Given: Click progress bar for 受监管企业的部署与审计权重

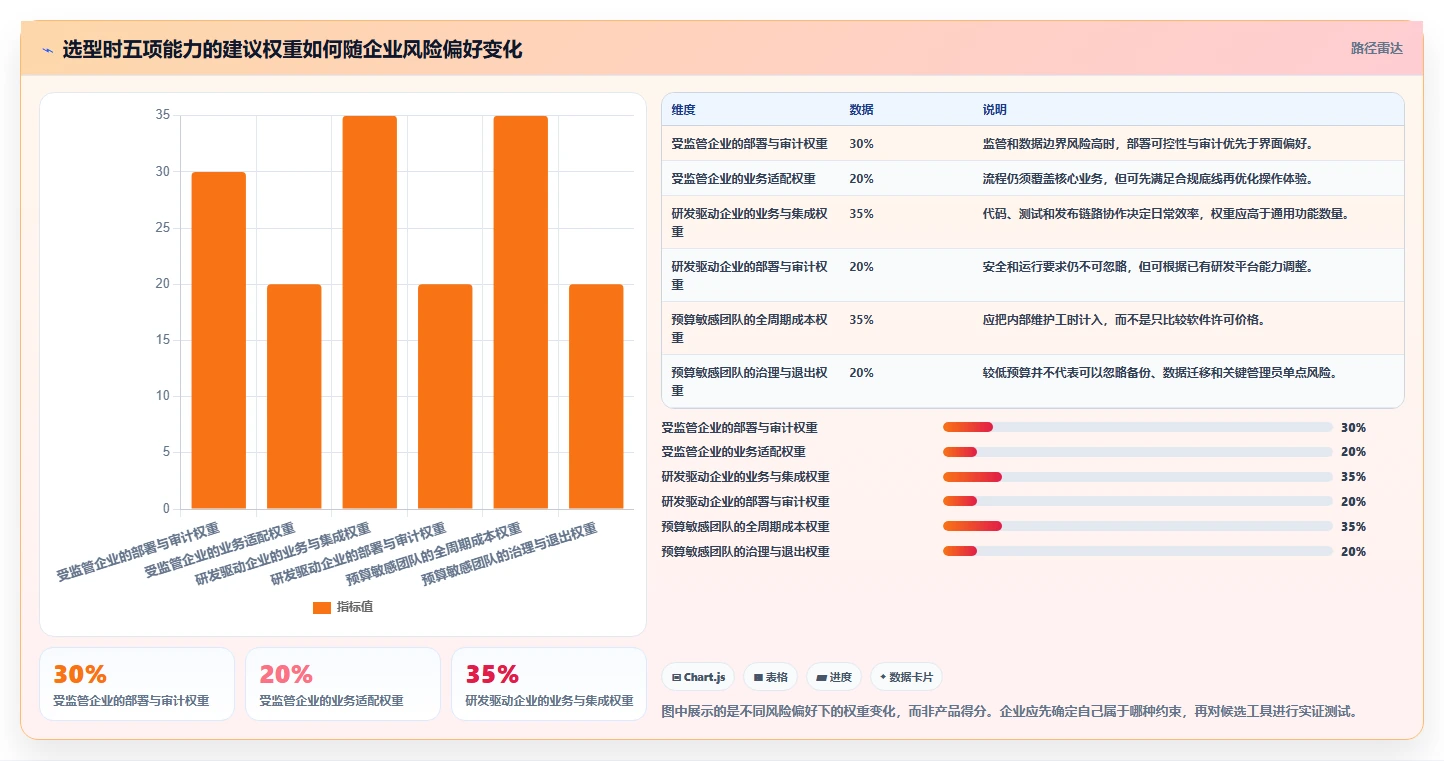Looking at the screenshot, I should pos(1137,428).
